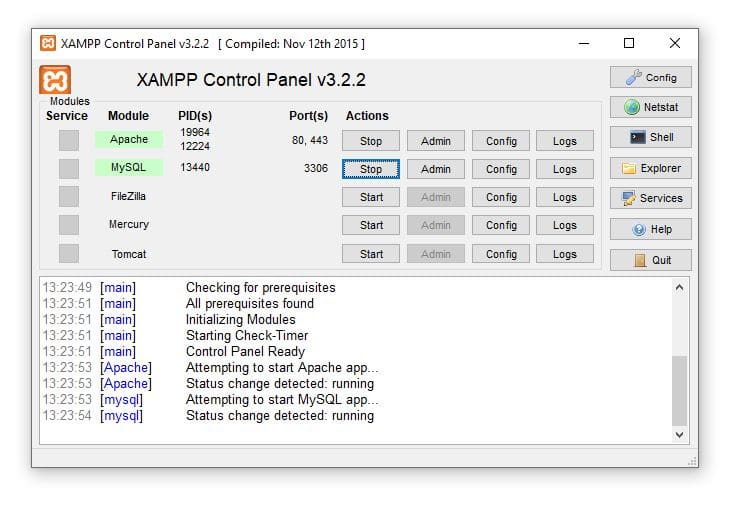This screenshot has width=735, height=510.
Task: Click the orange XAMPP logo
Action: click(55, 80)
